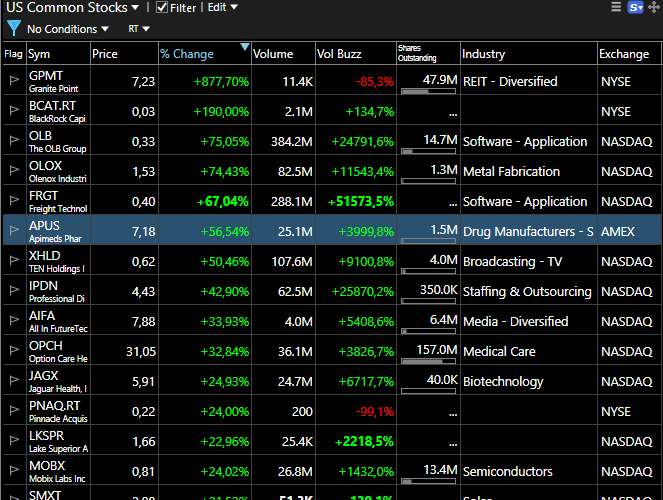Select the PNAQ.RT Pinnacle symbol
Viewport: 663px width, 500px height.
(x=58, y=410)
